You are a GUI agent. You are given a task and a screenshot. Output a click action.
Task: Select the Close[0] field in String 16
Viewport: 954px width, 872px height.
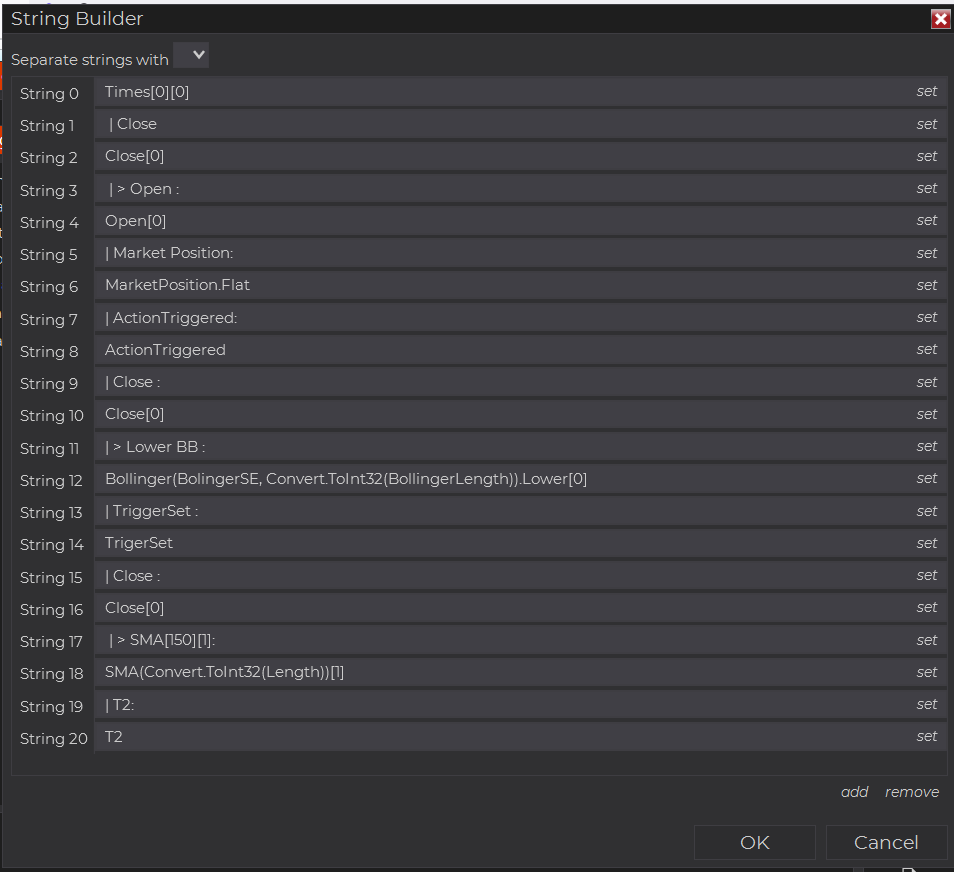click(x=520, y=608)
